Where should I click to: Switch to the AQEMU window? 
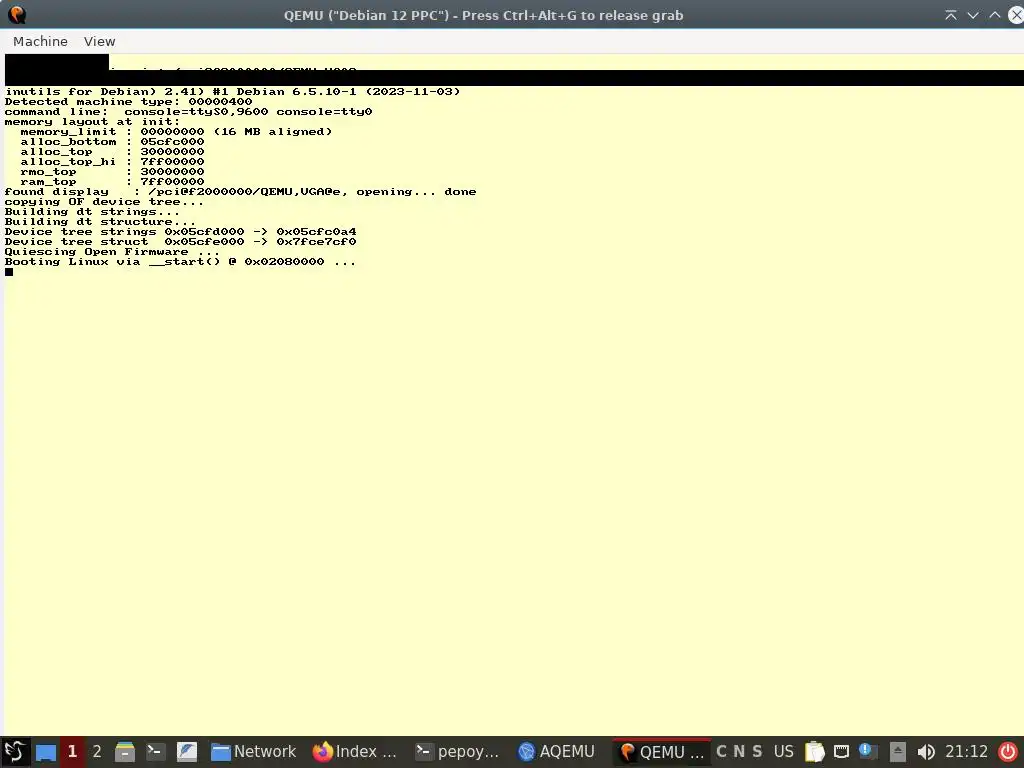(x=556, y=752)
